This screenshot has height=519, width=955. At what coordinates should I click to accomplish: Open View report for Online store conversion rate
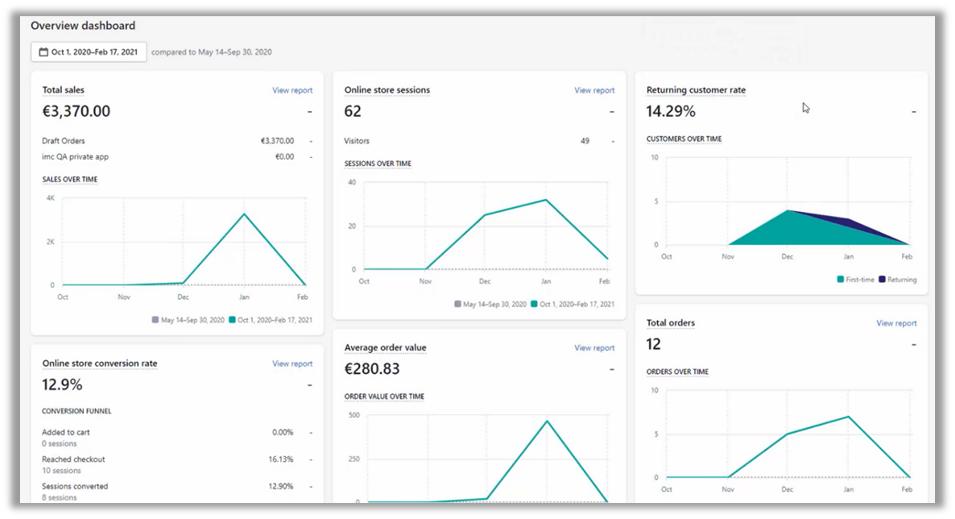pos(292,364)
